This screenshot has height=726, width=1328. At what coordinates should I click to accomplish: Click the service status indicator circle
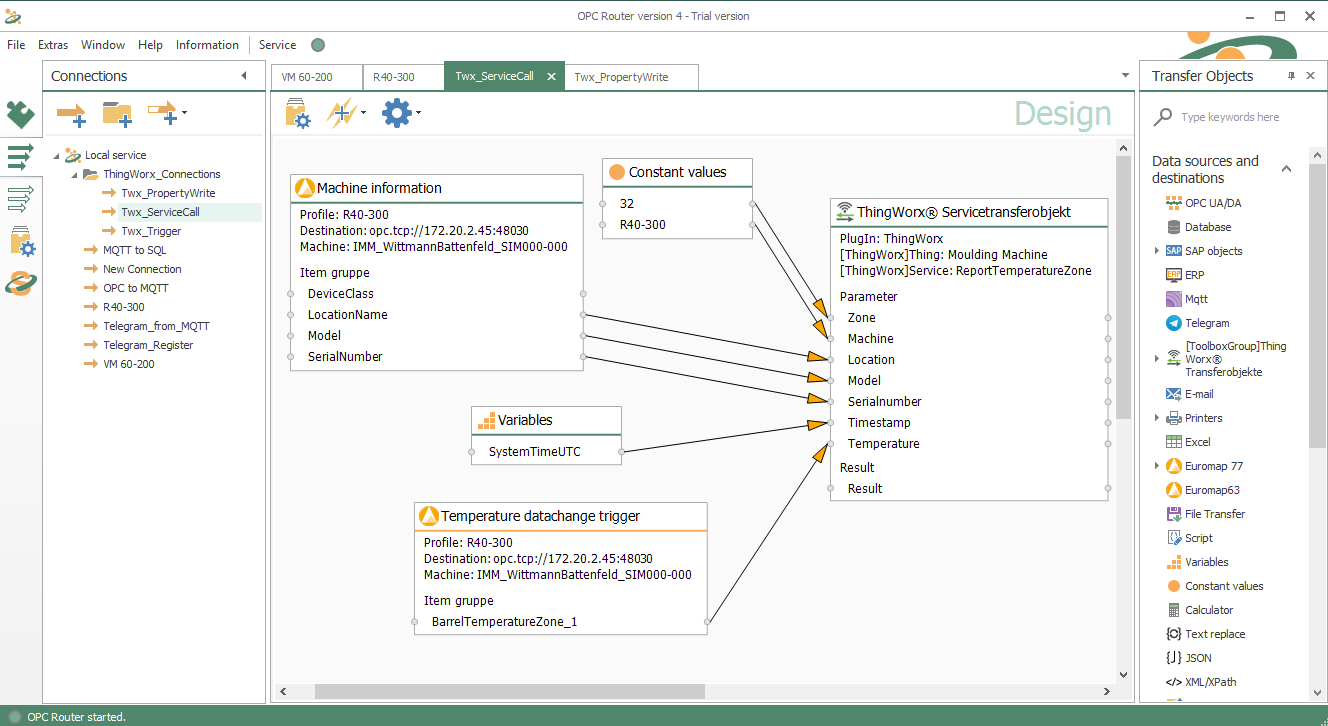coord(318,45)
